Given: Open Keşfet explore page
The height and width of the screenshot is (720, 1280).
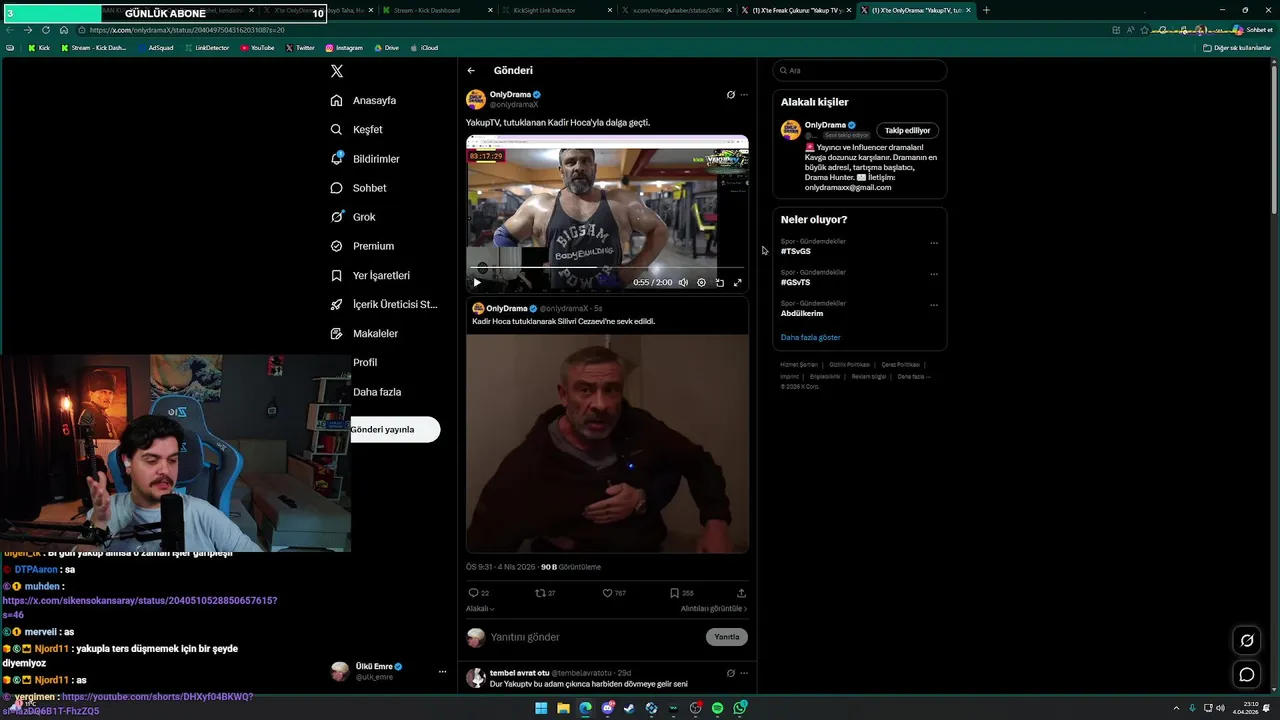Looking at the screenshot, I should 357,129.
